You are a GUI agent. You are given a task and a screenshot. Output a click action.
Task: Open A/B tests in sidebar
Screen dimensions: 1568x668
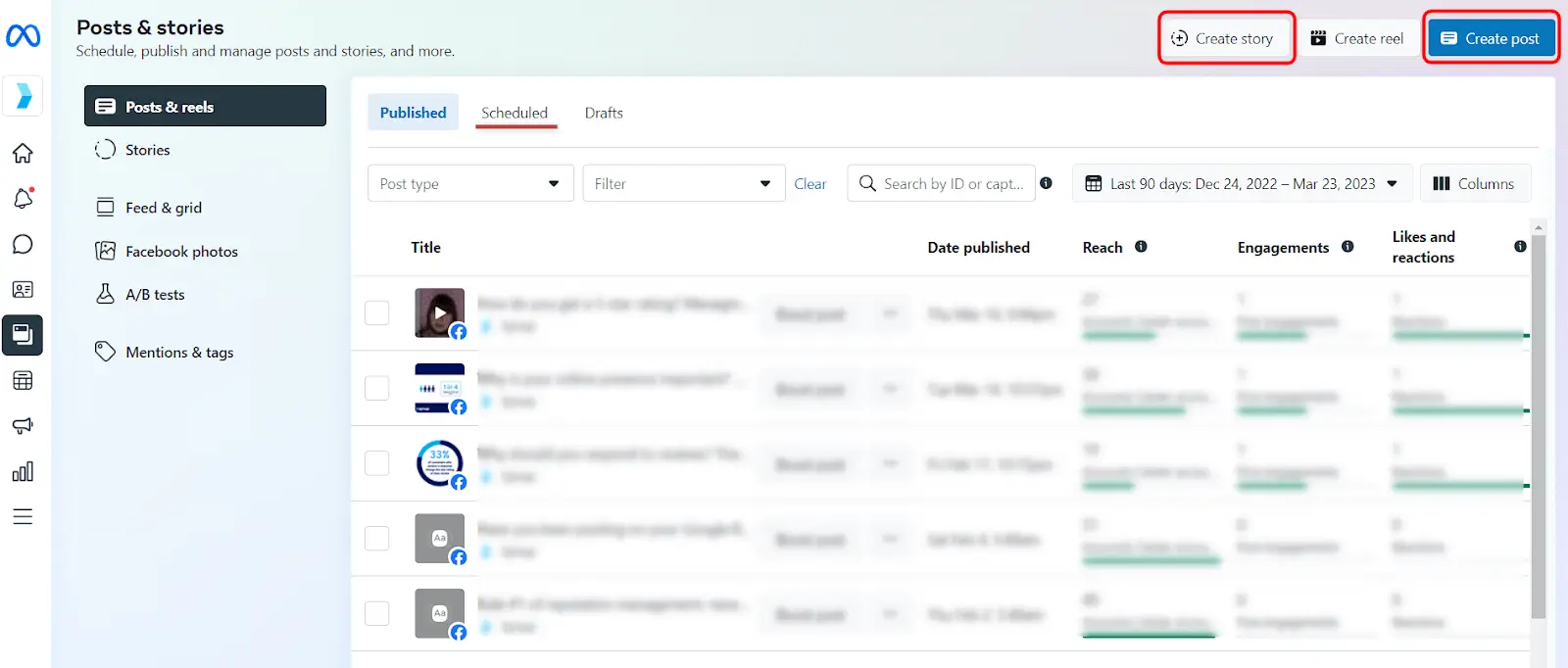pos(155,295)
